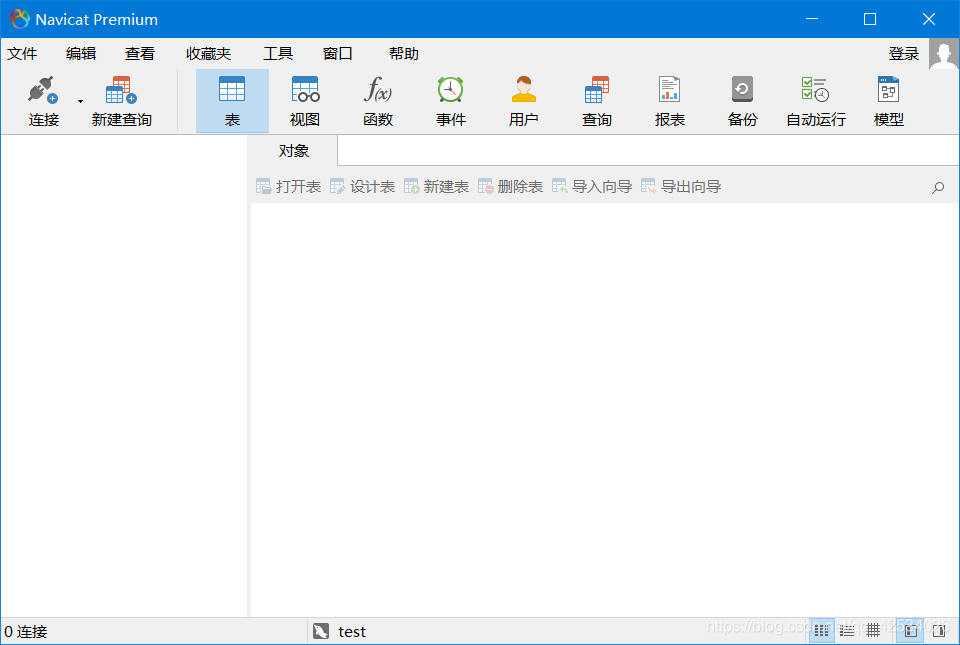Minimize the Navicat Premium window

812,19
